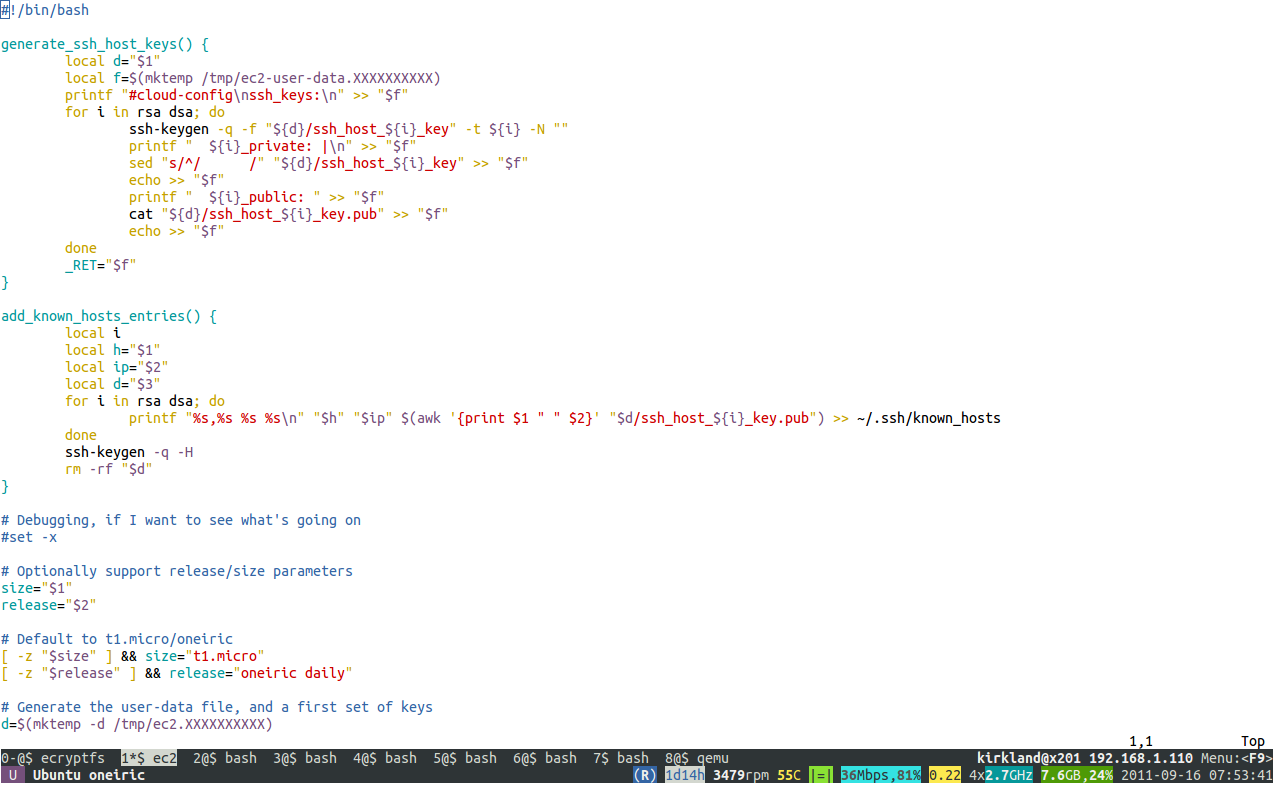
Task: Click the '# Default to t1.micro/oneiric' comment
Action: (117, 639)
